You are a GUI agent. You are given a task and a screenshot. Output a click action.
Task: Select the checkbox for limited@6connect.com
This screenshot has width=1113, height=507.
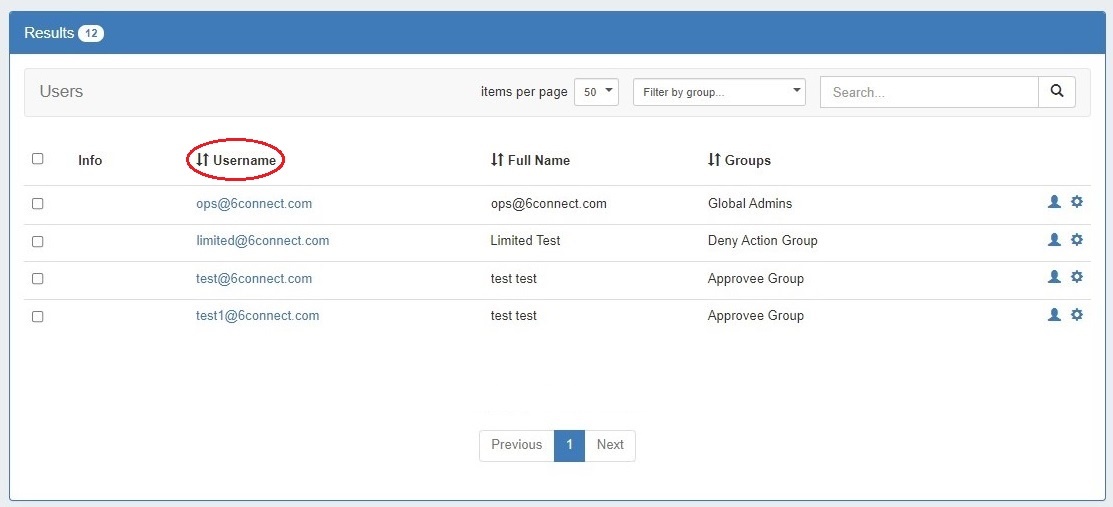(38, 241)
